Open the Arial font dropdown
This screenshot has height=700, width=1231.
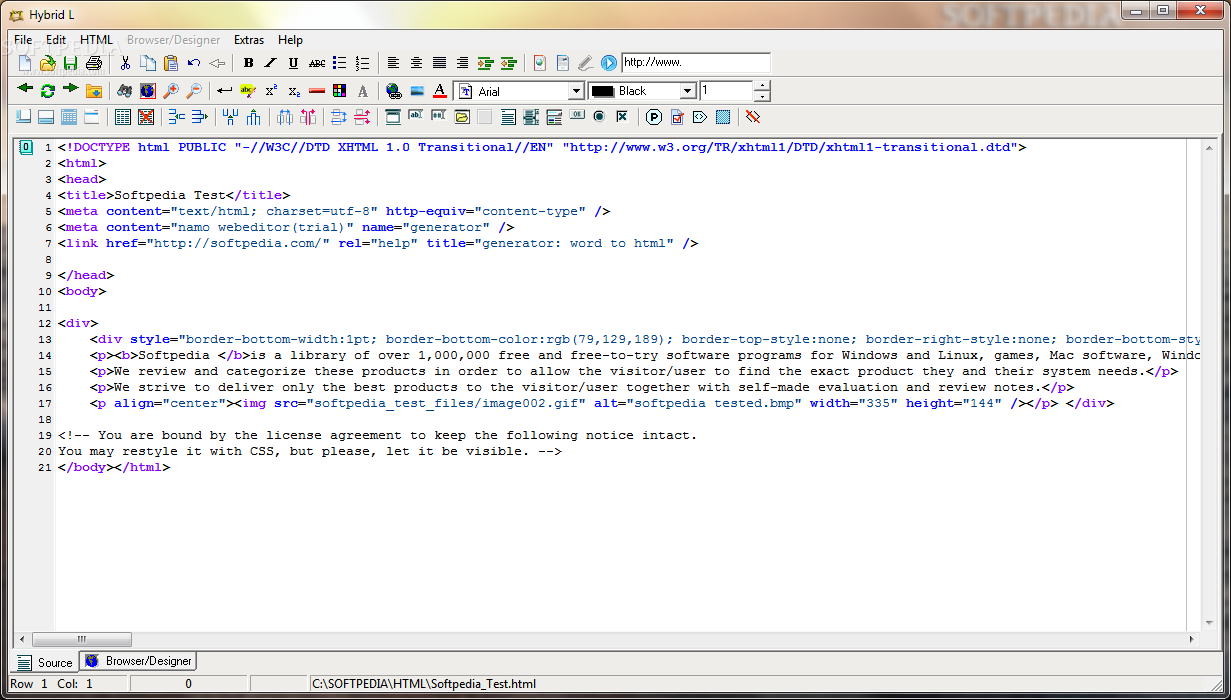pyautogui.click(x=576, y=91)
